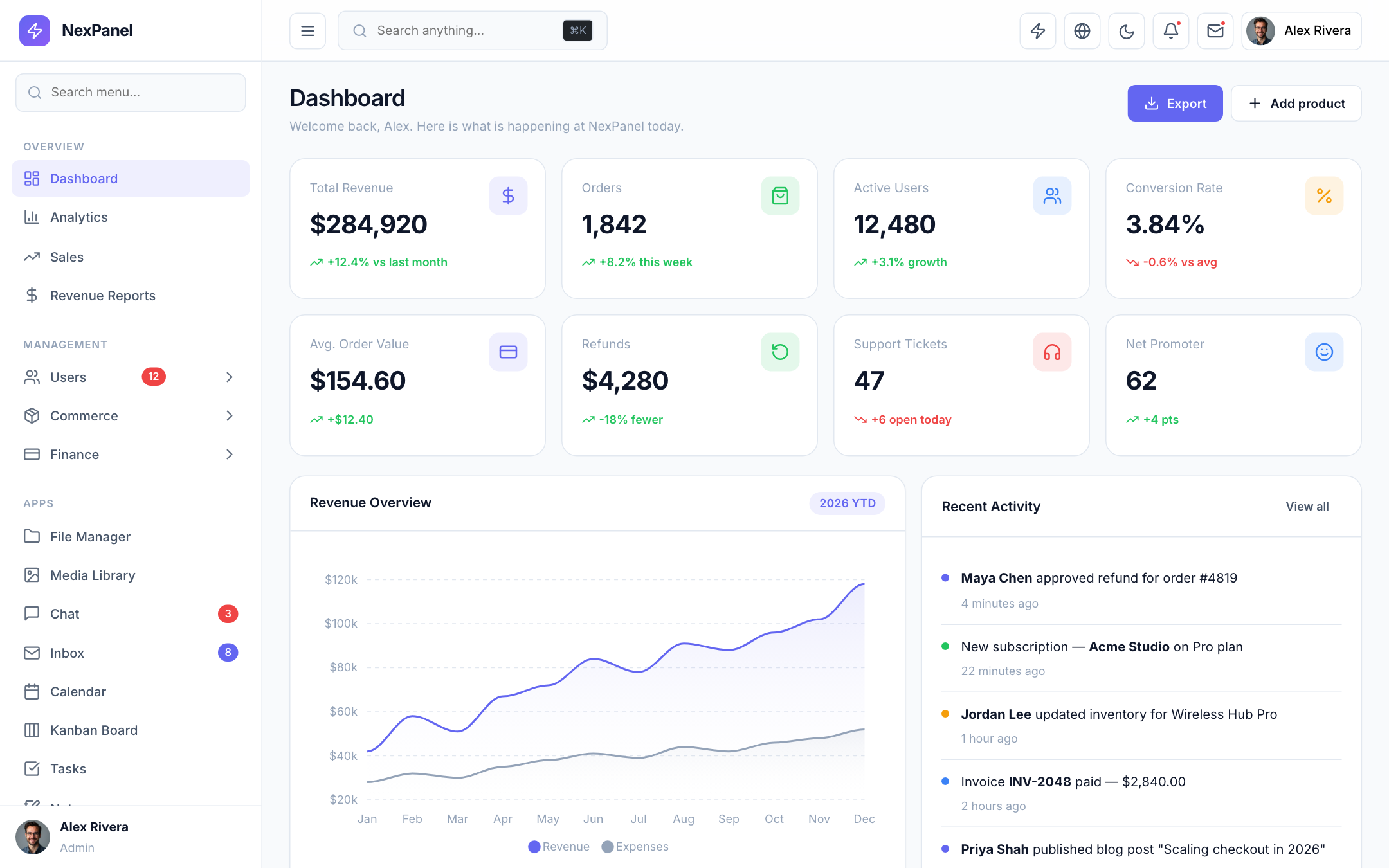
Task: Click the 'Priya Shah published blog post' entry
Action: click(x=1141, y=849)
